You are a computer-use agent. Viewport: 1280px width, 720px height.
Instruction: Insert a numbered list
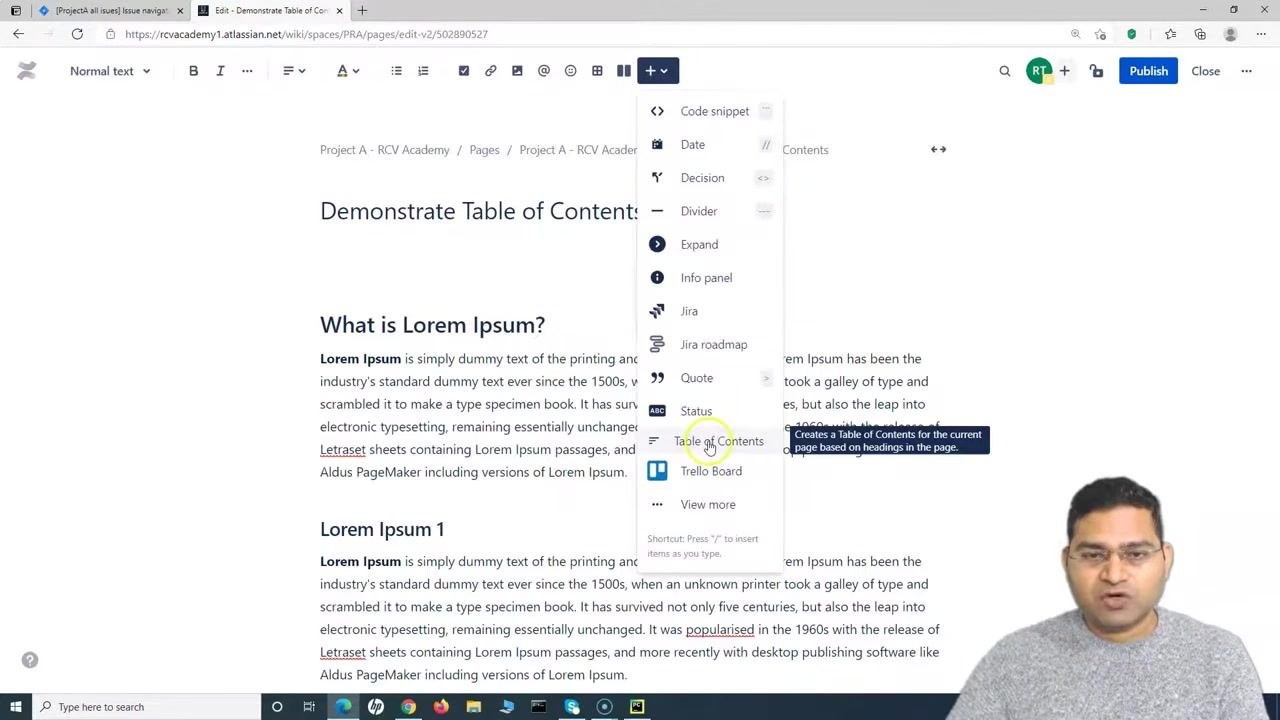click(423, 71)
